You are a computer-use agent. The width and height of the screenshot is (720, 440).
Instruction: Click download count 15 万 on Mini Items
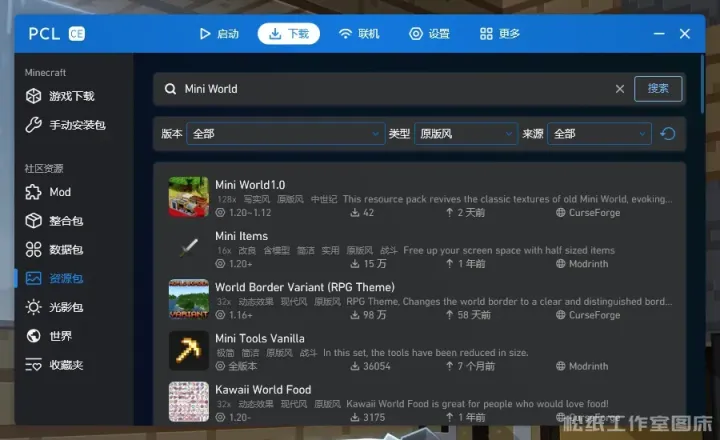pos(368,264)
